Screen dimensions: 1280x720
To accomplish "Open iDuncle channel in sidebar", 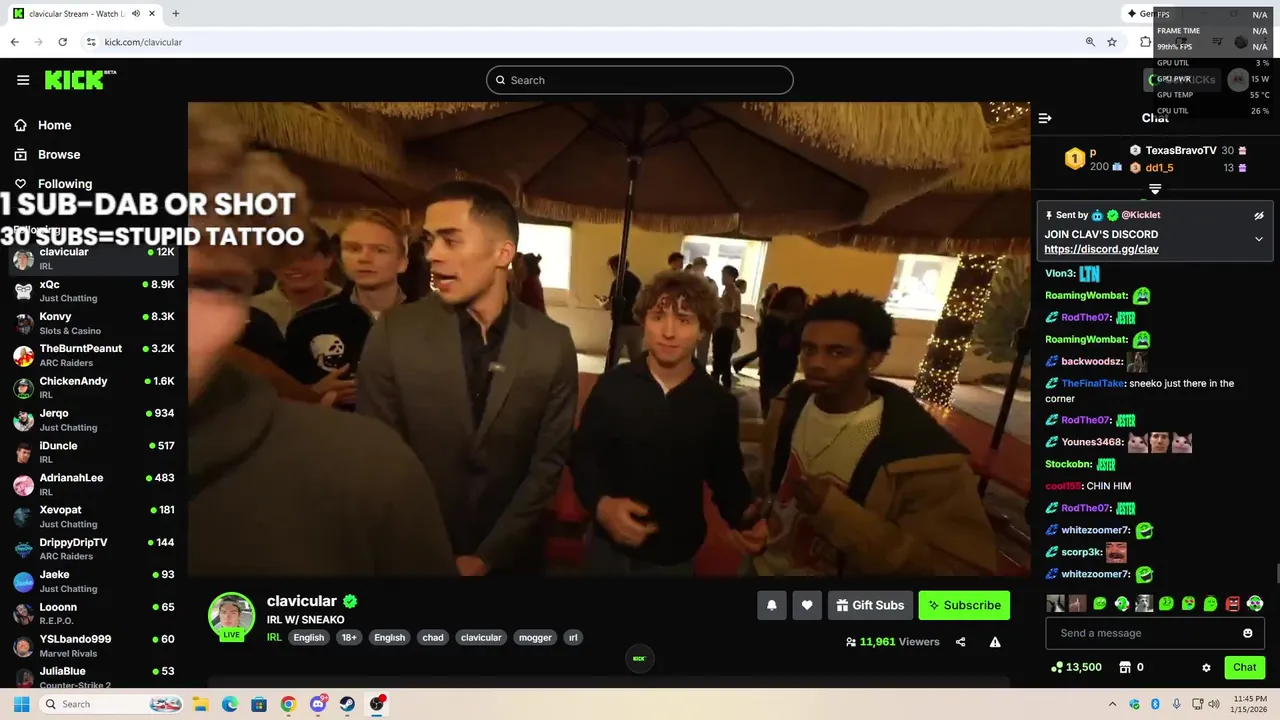I will [x=94, y=452].
